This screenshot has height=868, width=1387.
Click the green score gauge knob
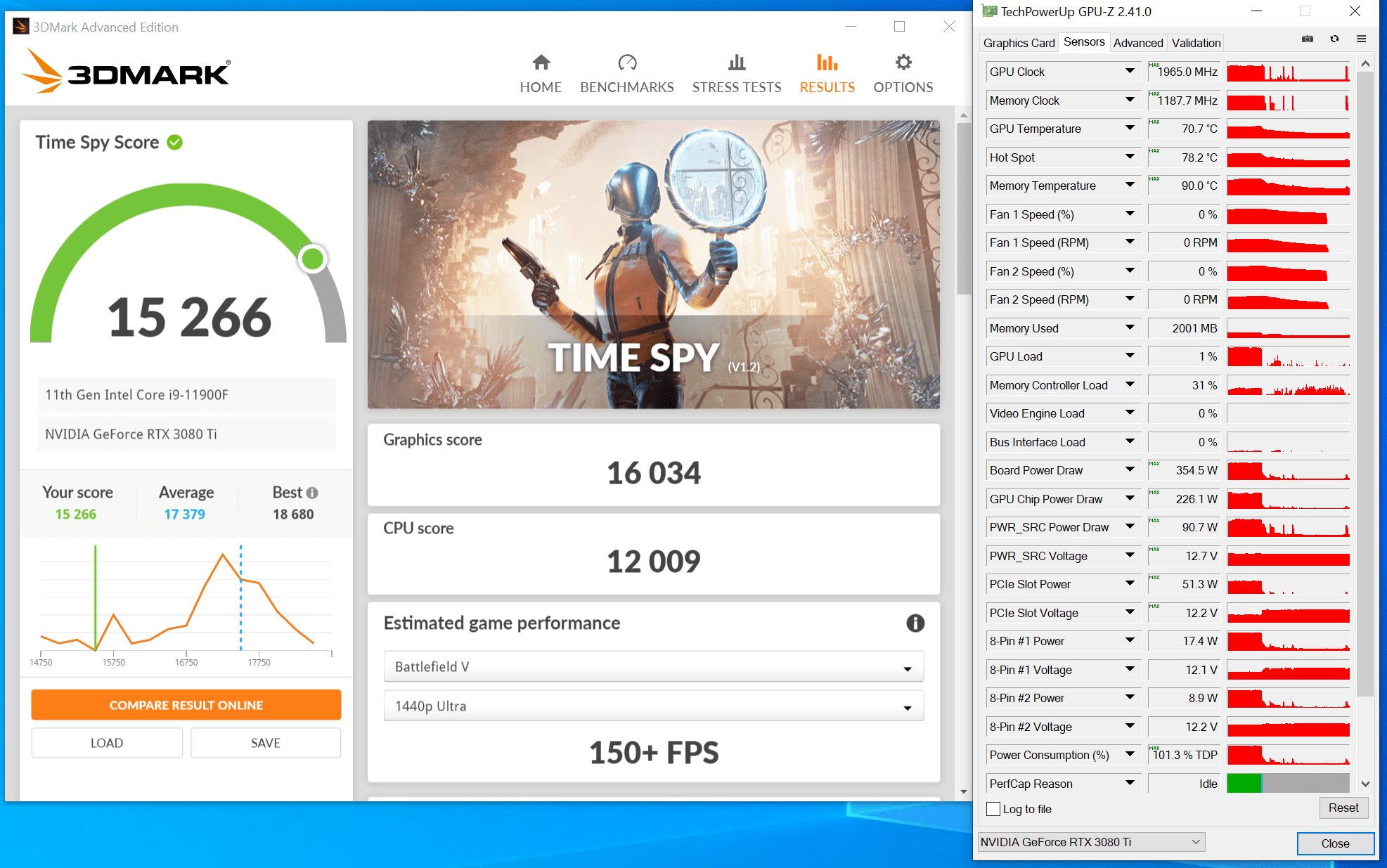click(x=312, y=259)
